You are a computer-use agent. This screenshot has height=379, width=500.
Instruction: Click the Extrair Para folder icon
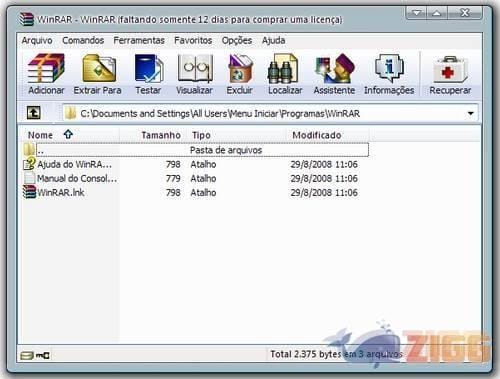tap(99, 68)
